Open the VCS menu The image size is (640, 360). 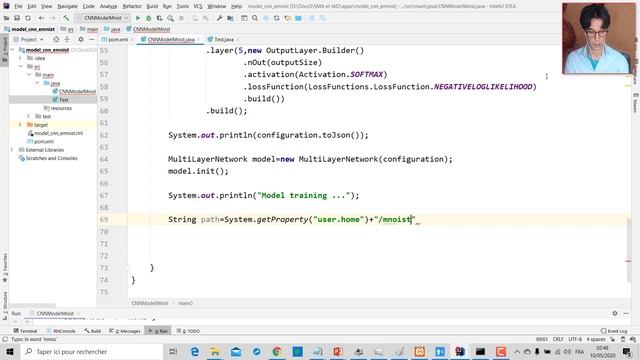pyautogui.click(x=198, y=6)
